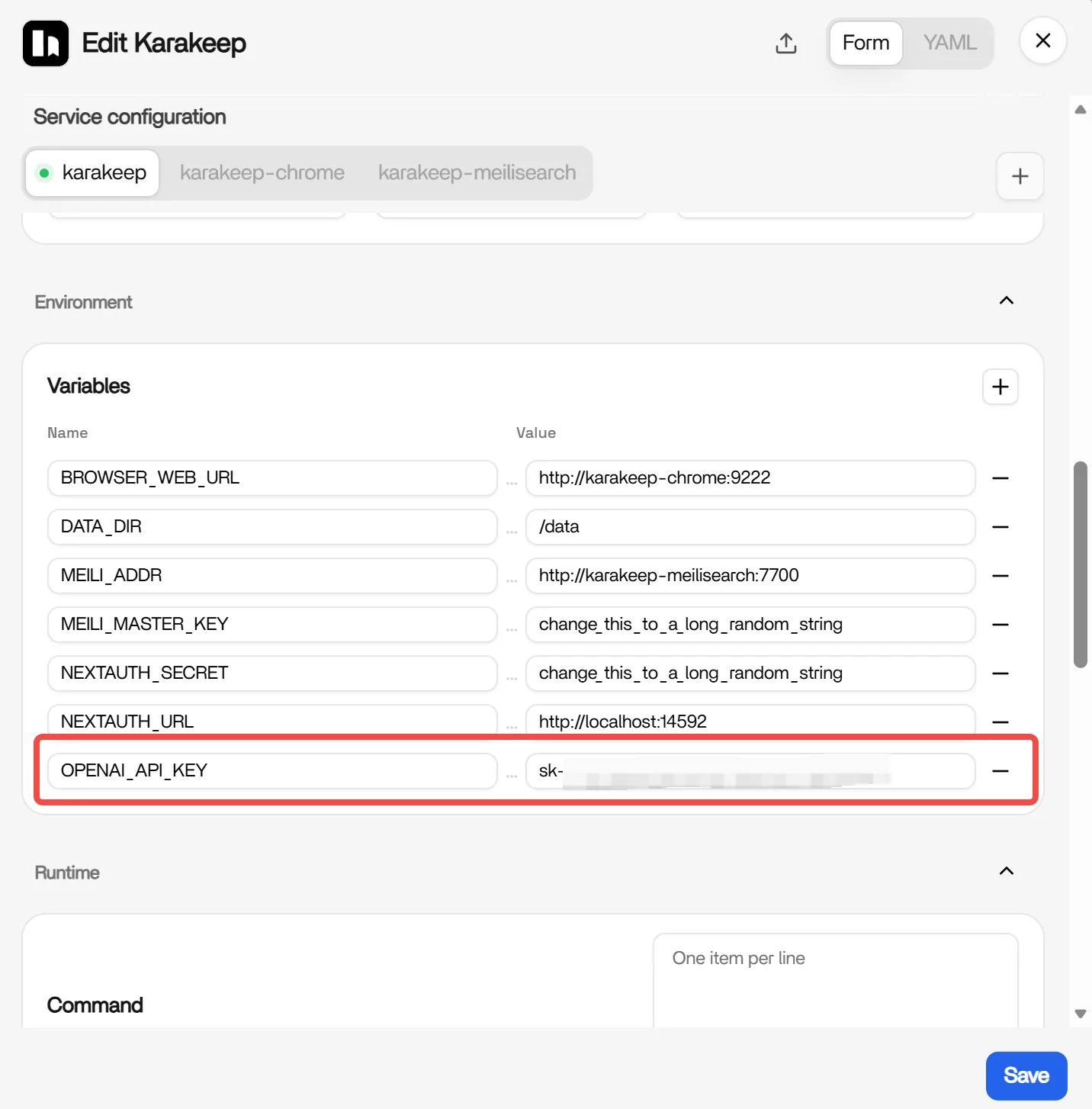Edit the NEXTAUTH_URL name field
Screen dimensions: 1092x1109
point(272,722)
